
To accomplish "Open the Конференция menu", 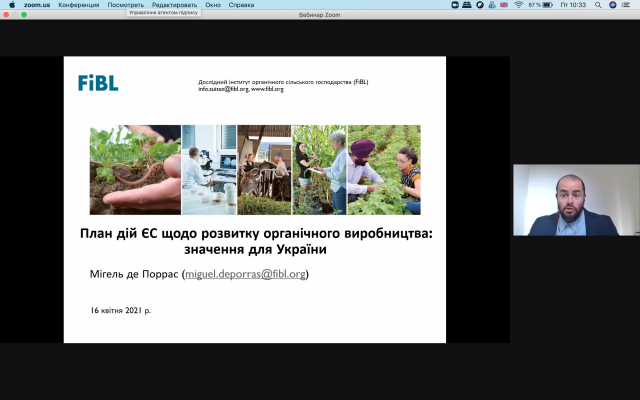I will [x=79, y=5].
